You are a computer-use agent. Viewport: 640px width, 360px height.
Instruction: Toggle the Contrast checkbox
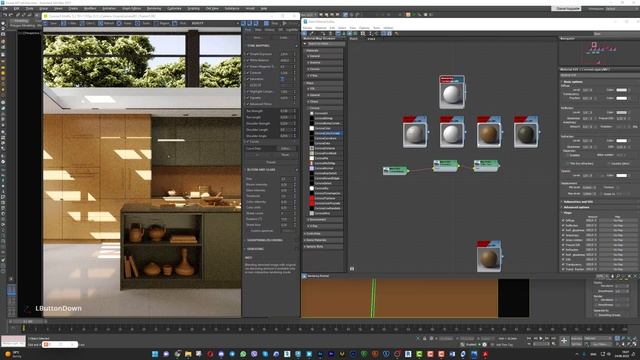[x=248, y=73]
